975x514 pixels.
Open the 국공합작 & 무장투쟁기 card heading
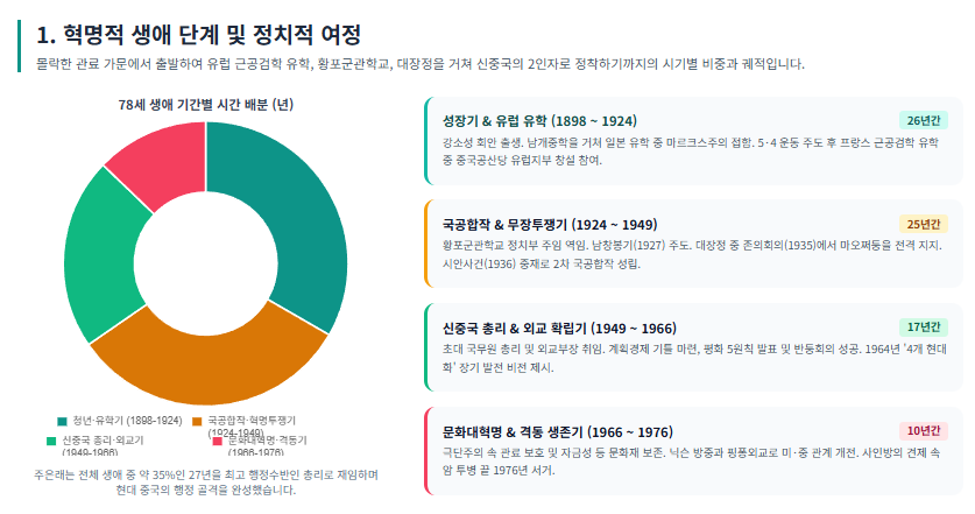[x=550, y=225]
